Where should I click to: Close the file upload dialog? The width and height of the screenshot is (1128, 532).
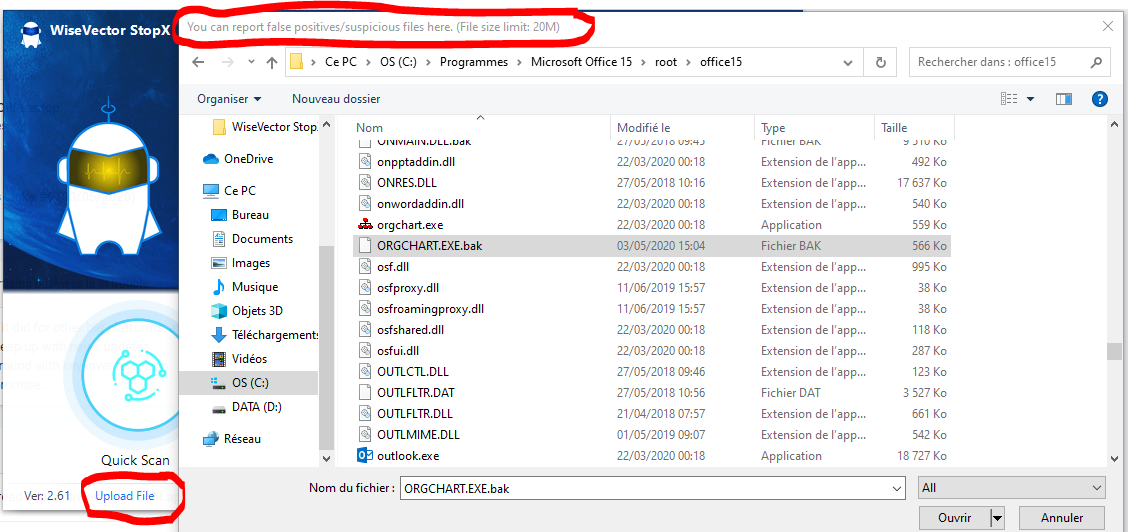pos(1108,27)
